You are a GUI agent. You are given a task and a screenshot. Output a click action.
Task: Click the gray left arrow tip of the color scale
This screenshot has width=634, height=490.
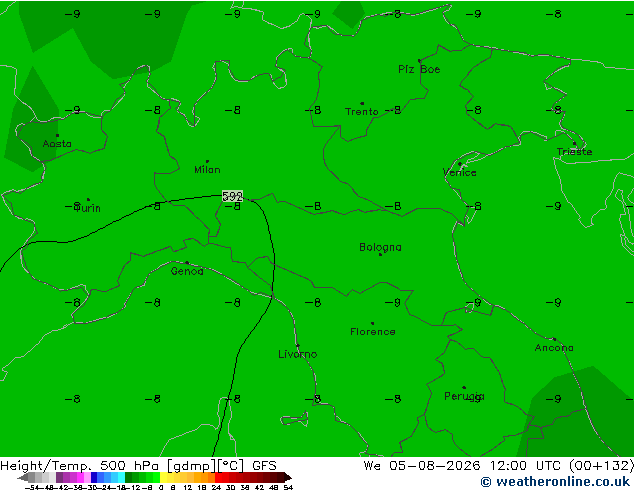tap(22, 477)
